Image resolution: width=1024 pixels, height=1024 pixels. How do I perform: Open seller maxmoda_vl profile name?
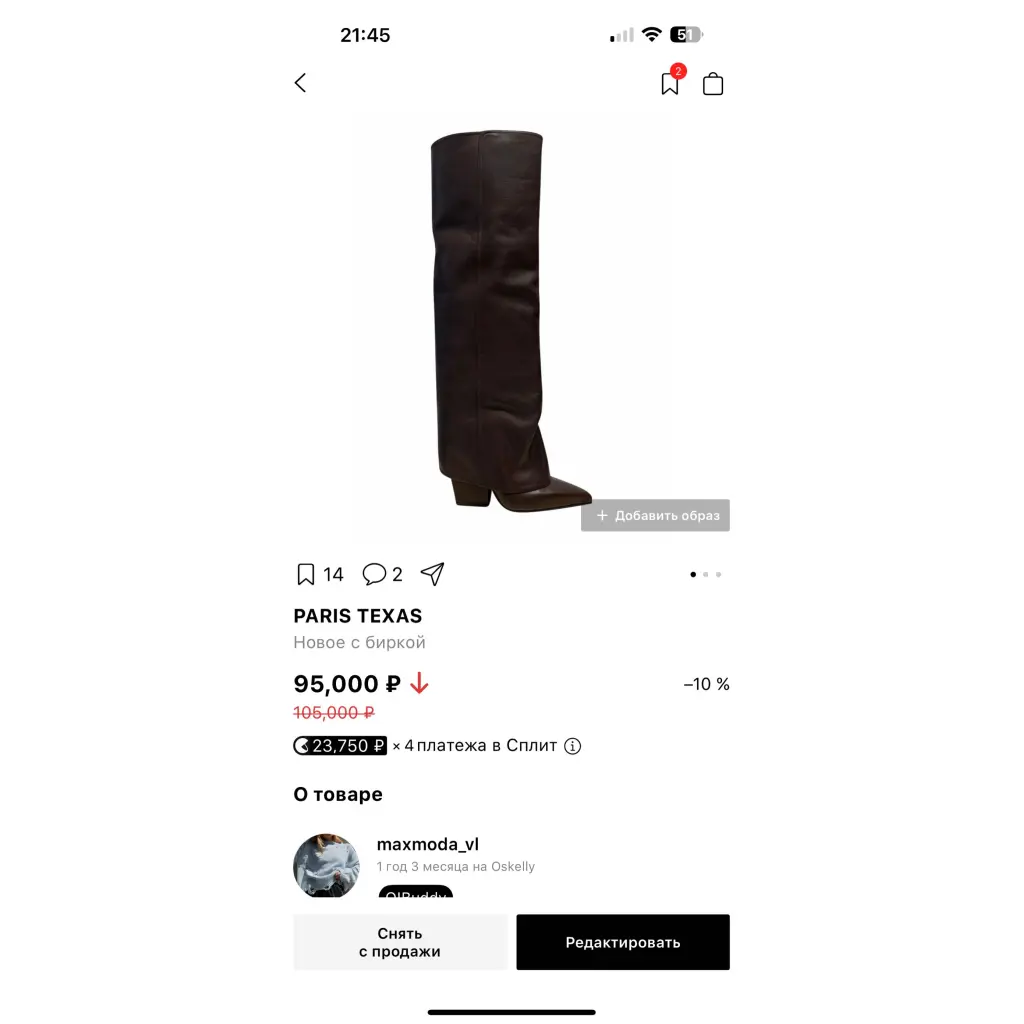(428, 844)
